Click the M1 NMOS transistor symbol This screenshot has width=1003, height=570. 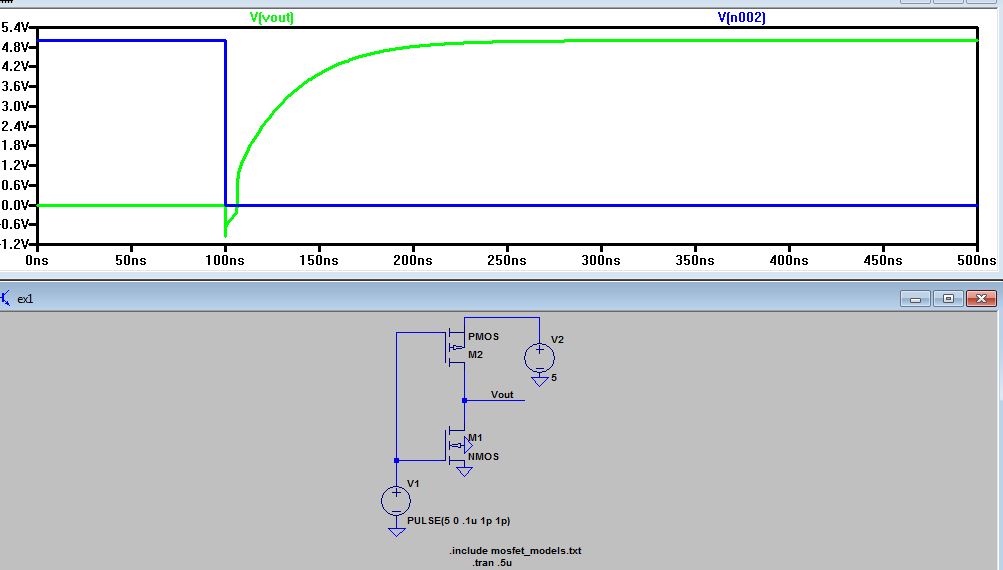click(x=456, y=445)
